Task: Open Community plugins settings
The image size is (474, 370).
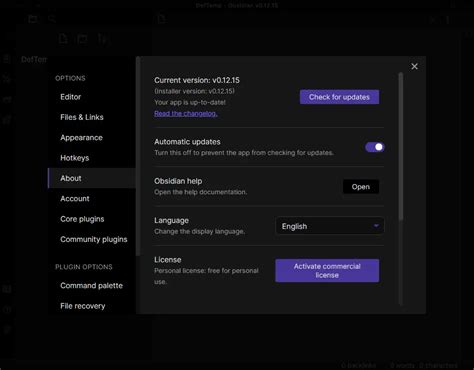Action: (x=92, y=239)
